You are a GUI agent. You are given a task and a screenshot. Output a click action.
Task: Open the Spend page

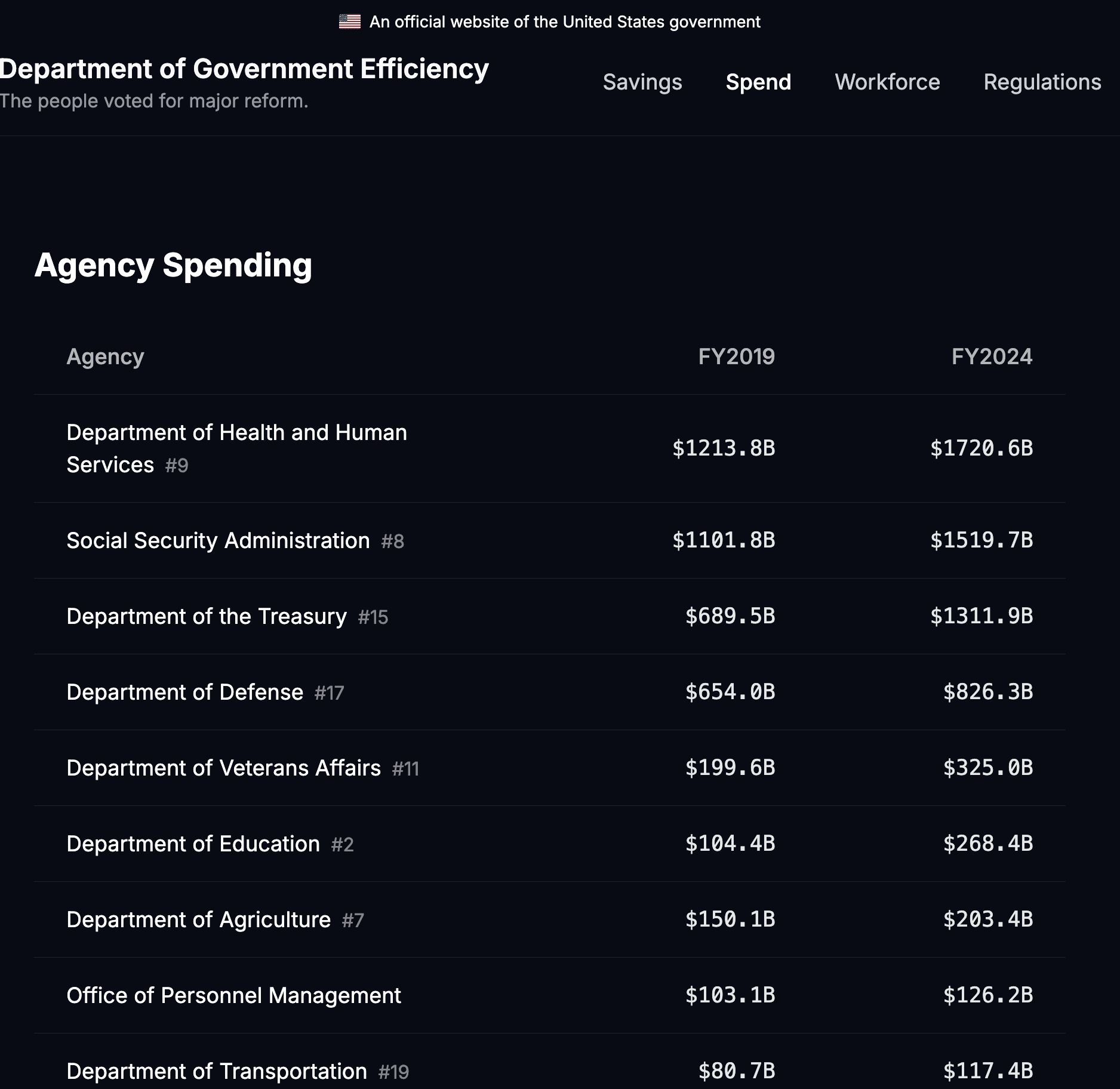click(x=758, y=82)
